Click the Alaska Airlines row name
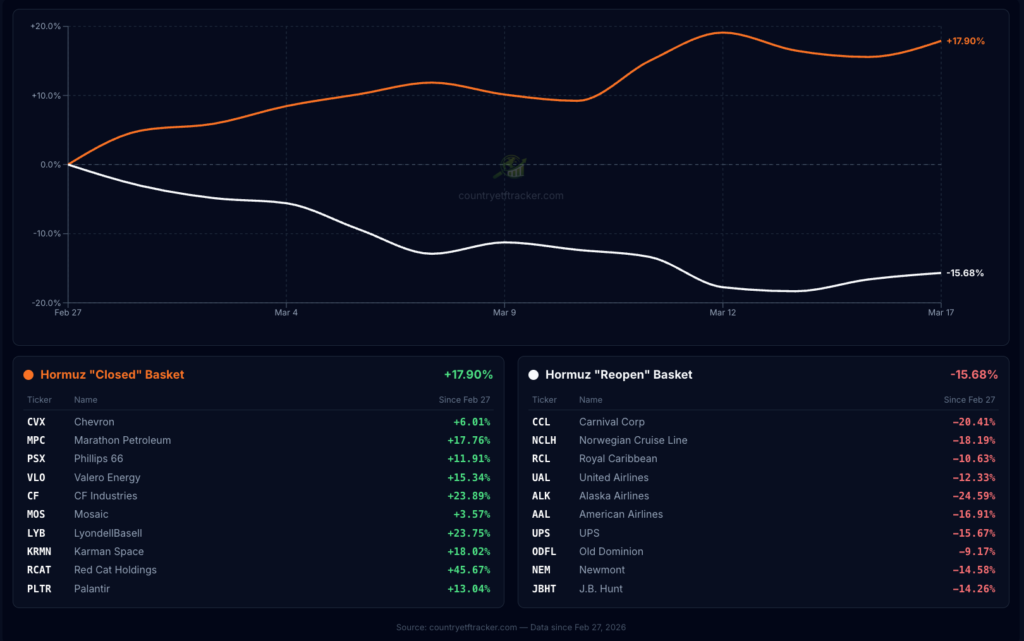 pos(613,496)
